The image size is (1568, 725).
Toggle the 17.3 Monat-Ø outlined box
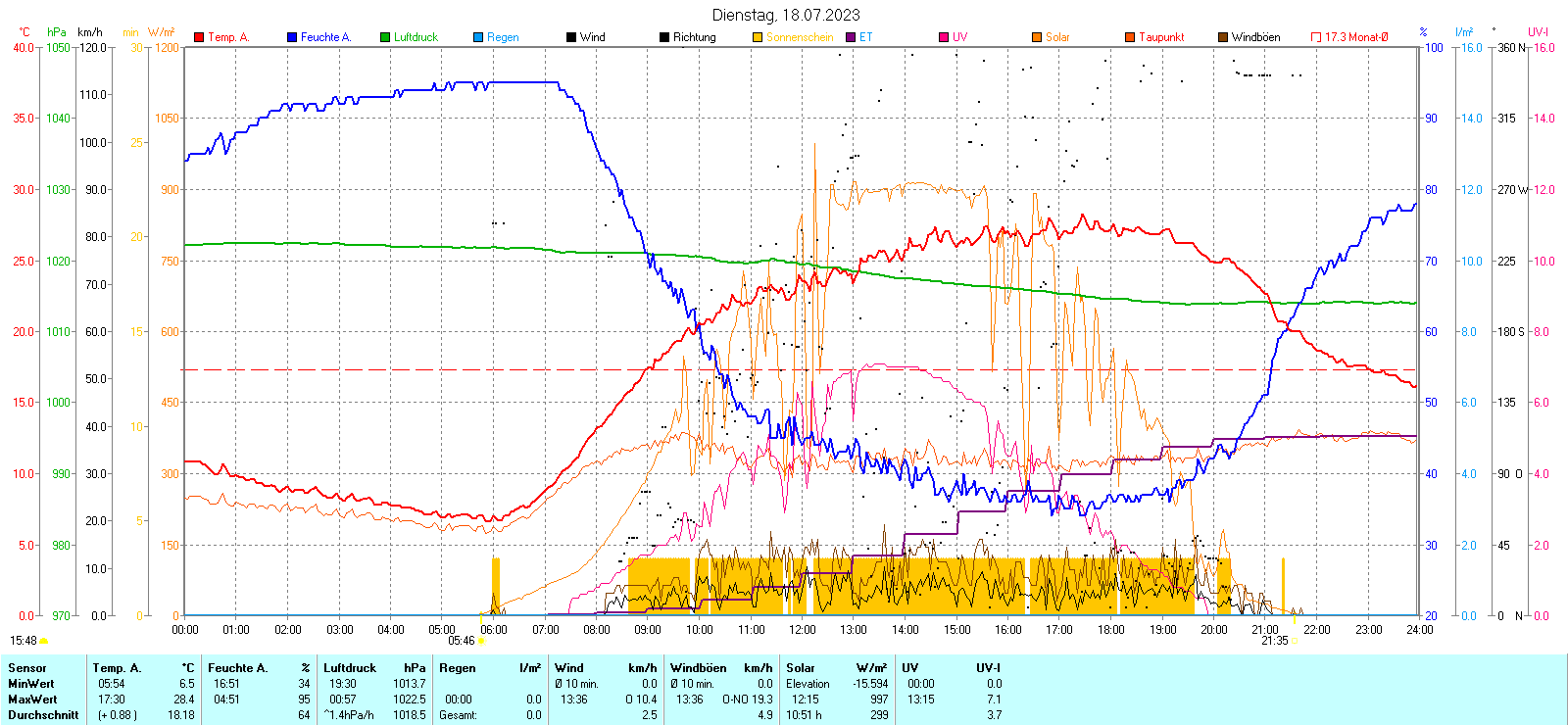(x=1316, y=37)
